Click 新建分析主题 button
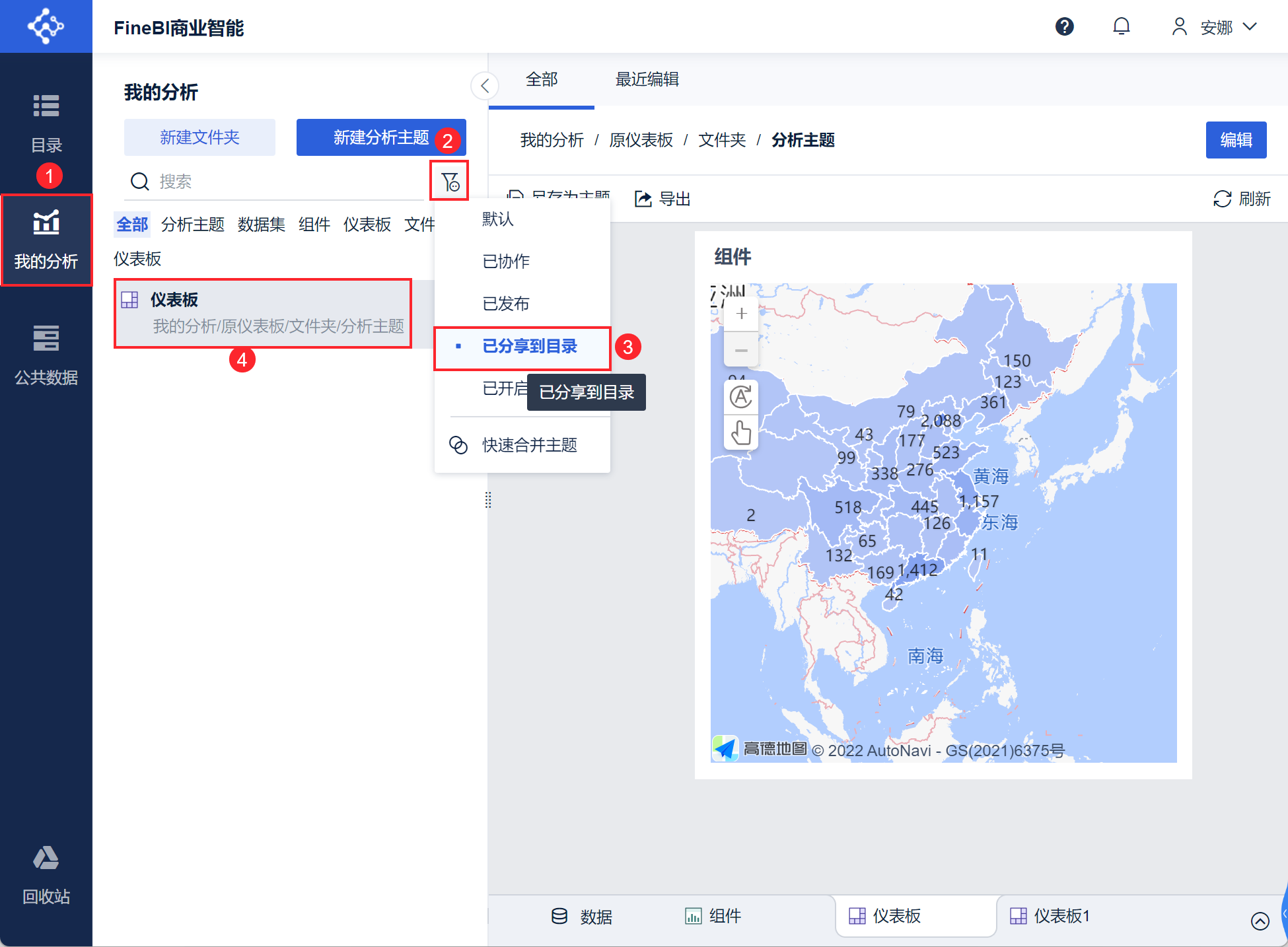This screenshot has width=1288, height=947. pos(381,137)
